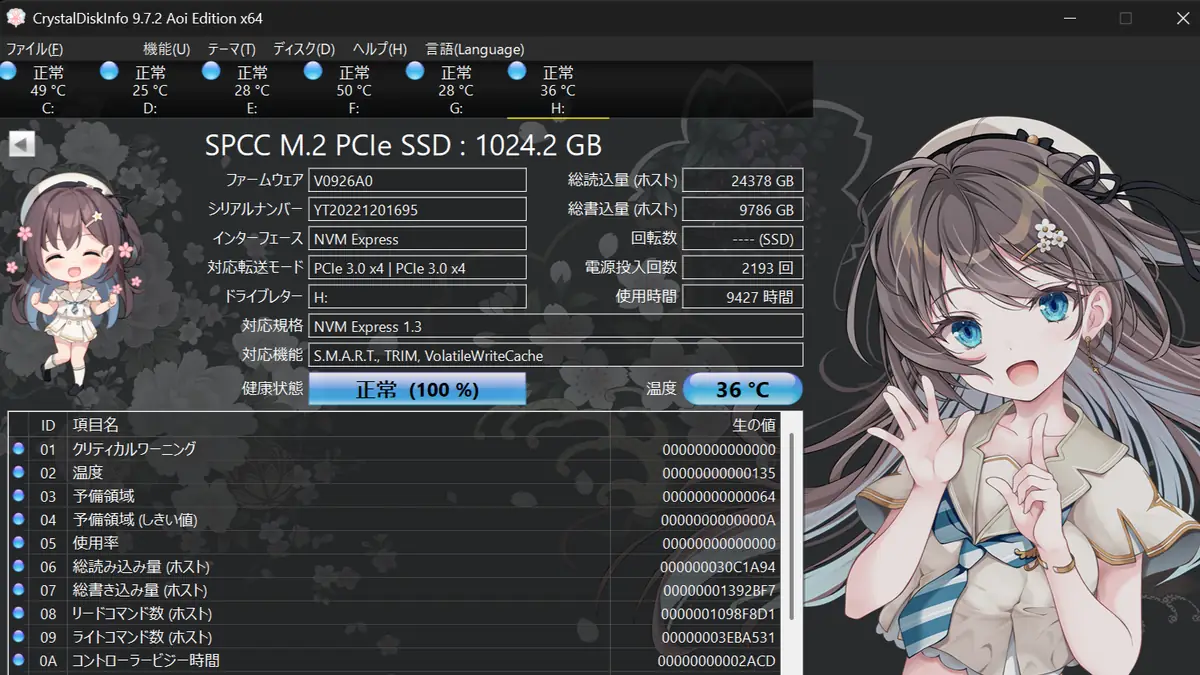The image size is (1200, 675).
Task: Open the ファイル(F) menu
Action: click(x=34, y=49)
